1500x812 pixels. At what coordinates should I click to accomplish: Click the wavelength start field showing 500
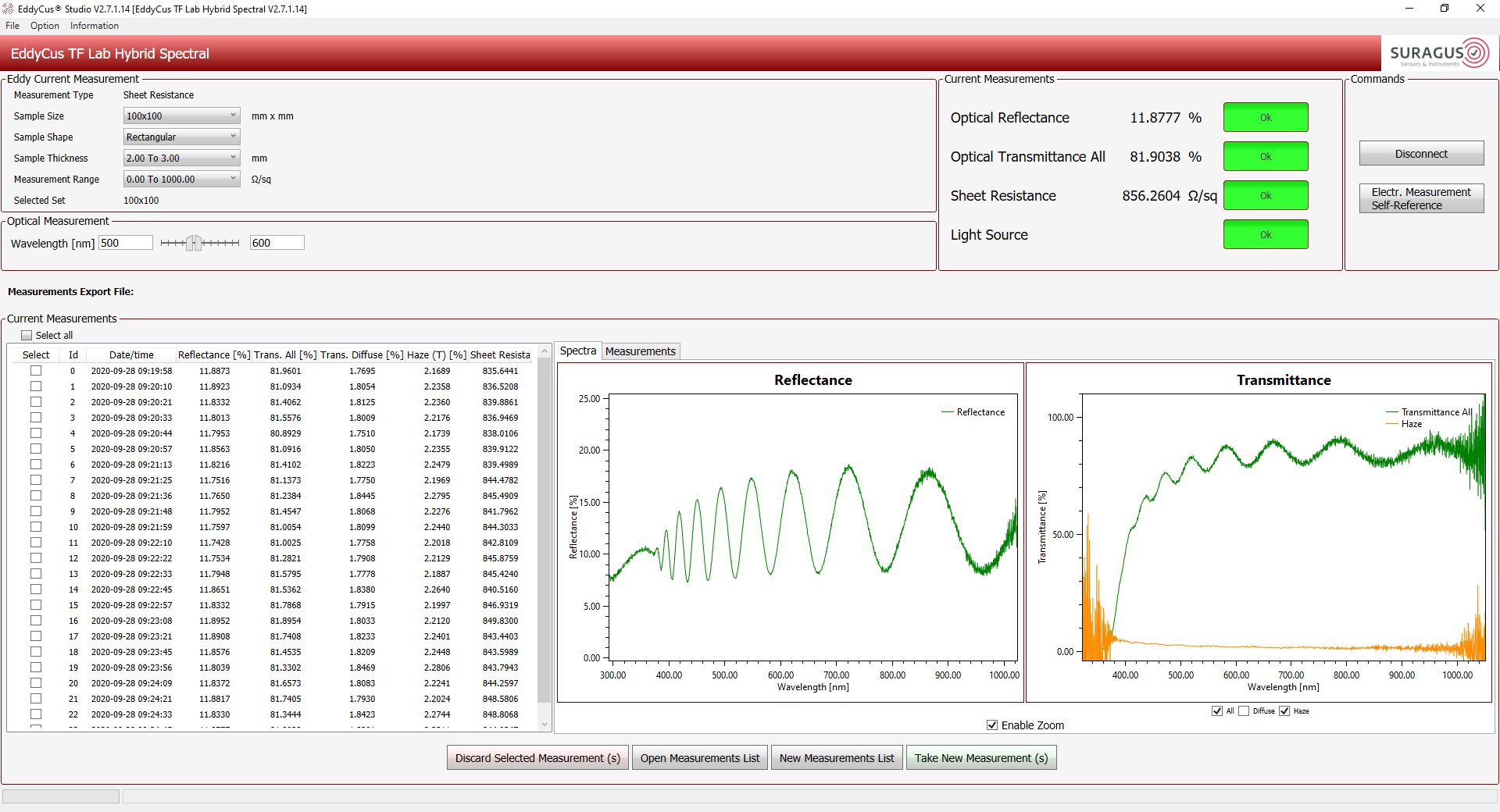click(125, 243)
